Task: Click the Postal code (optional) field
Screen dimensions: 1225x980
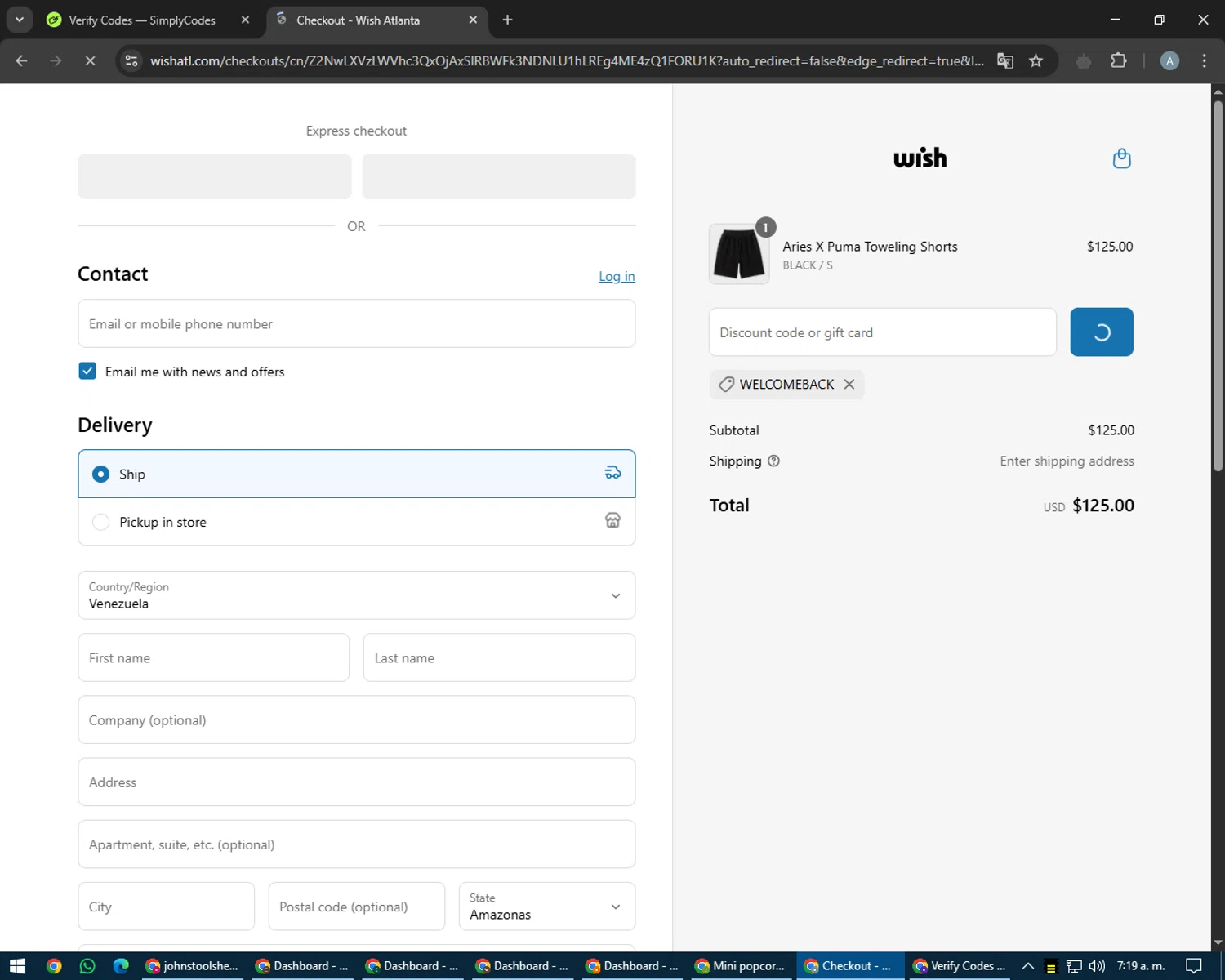Action: [357, 906]
